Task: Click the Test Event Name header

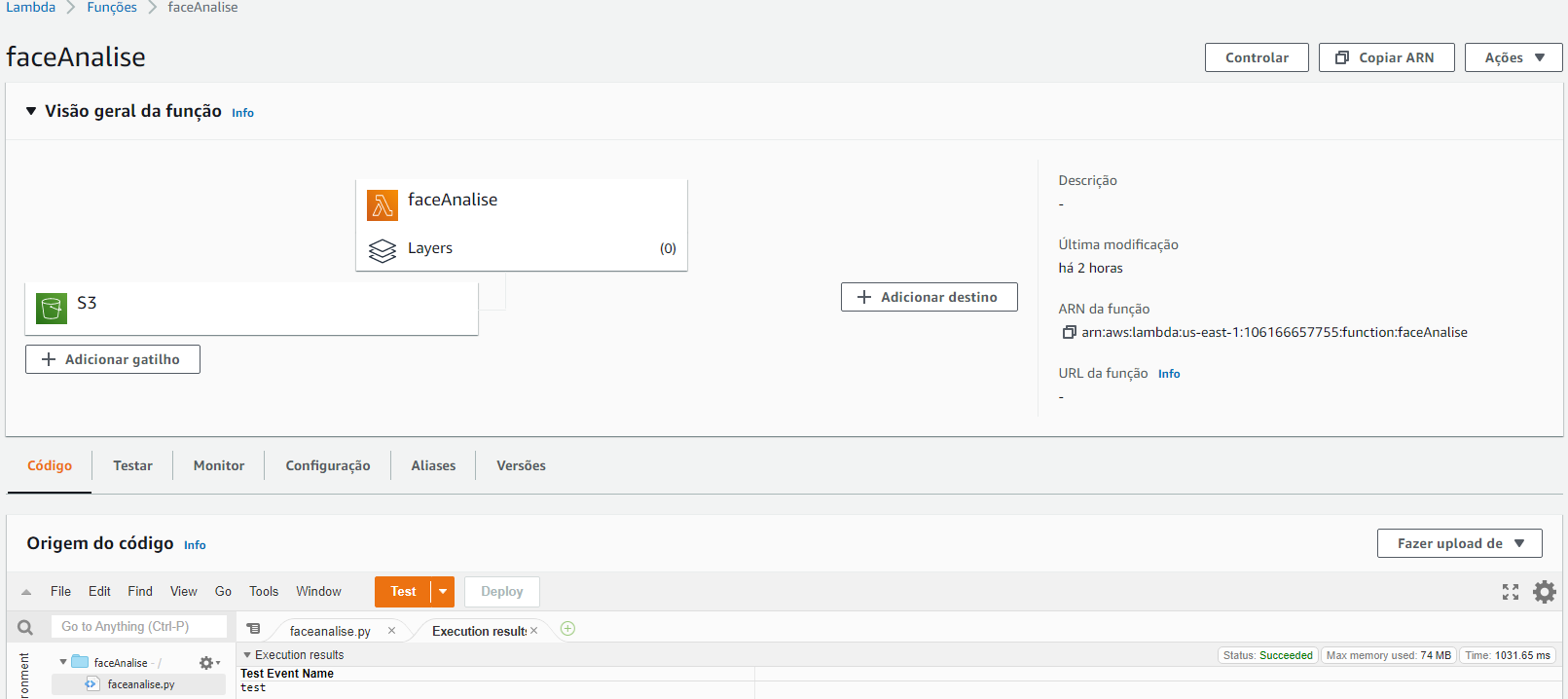Action: pyautogui.click(x=287, y=674)
